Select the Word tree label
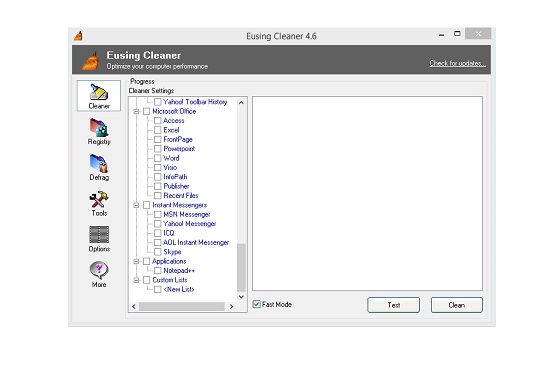550x369 pixels. click(x=171, y=158)
